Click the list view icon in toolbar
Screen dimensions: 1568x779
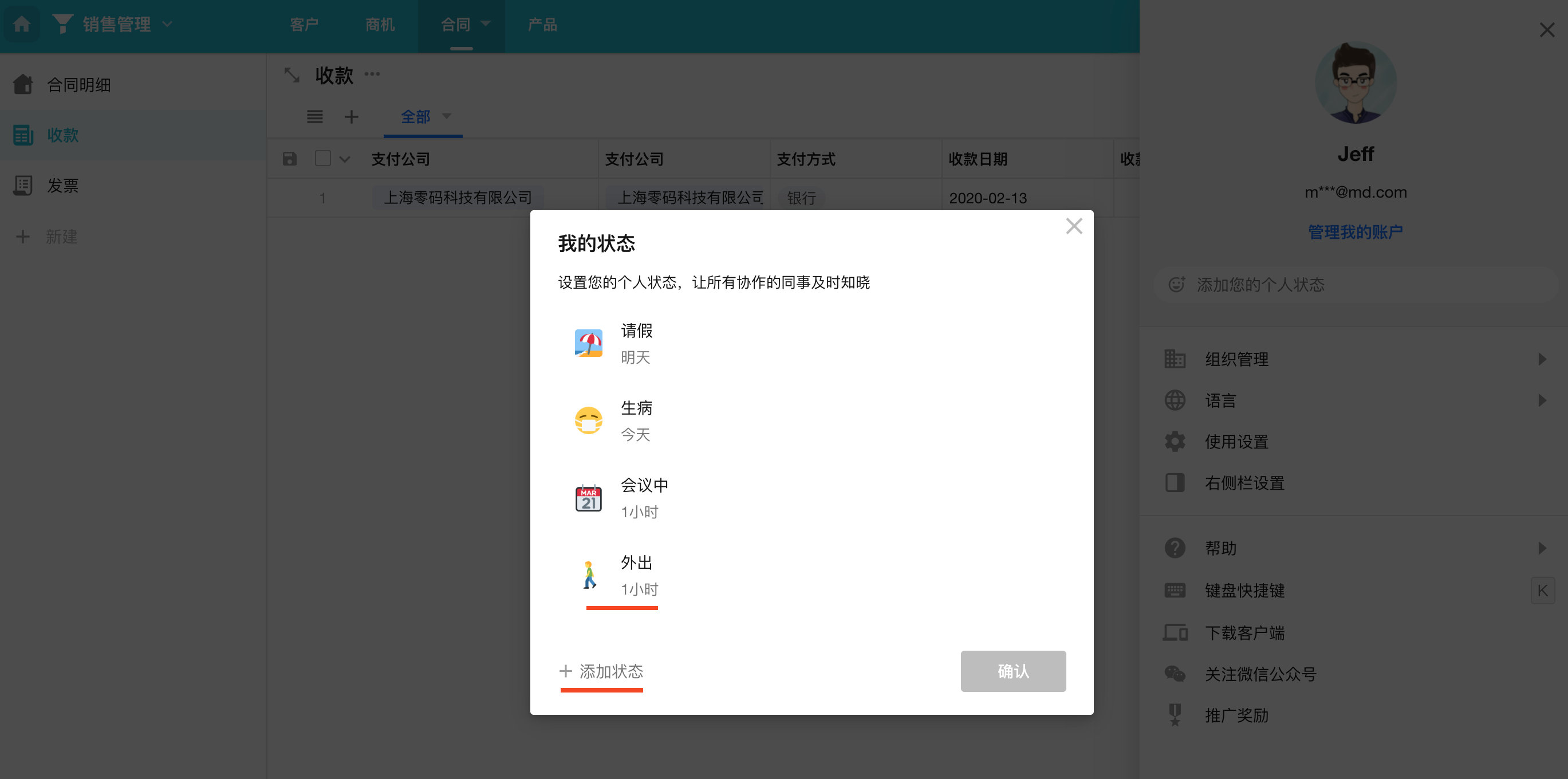(x=315, y=116)
